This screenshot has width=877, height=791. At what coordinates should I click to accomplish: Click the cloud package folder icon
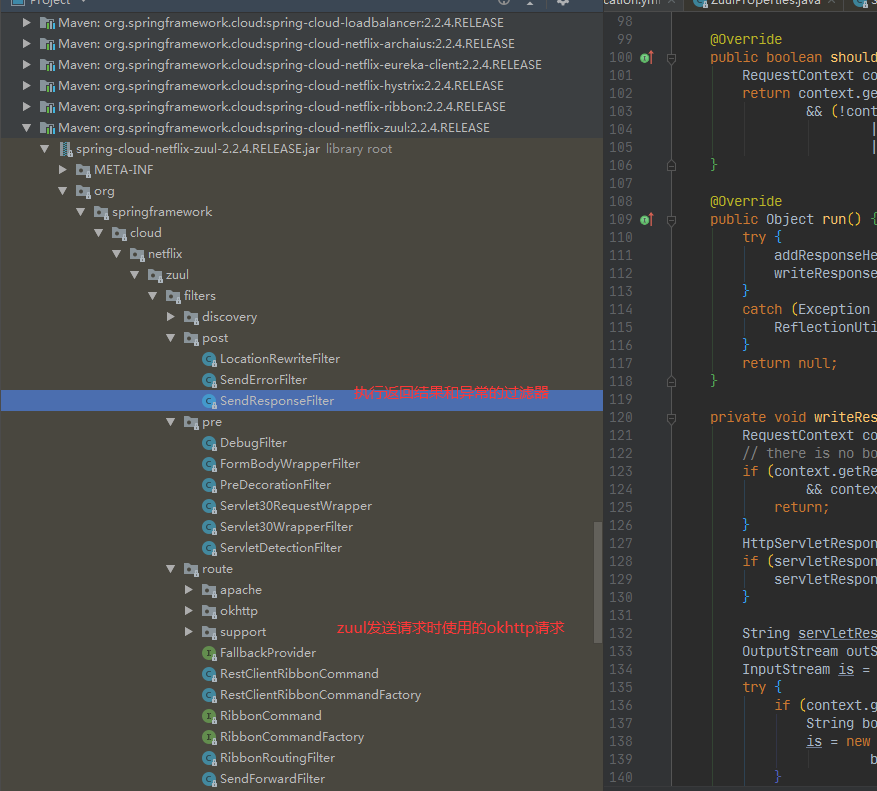(119, 233)
